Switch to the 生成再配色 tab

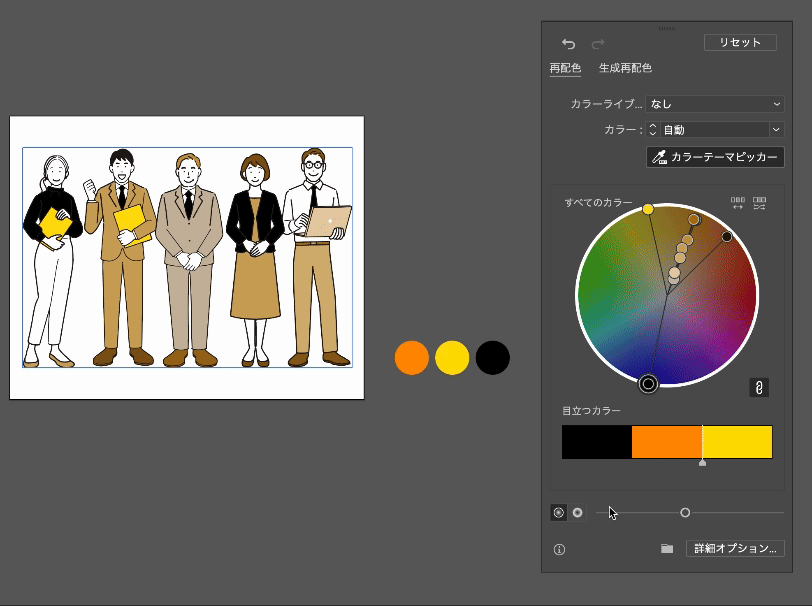click(625, 68)
